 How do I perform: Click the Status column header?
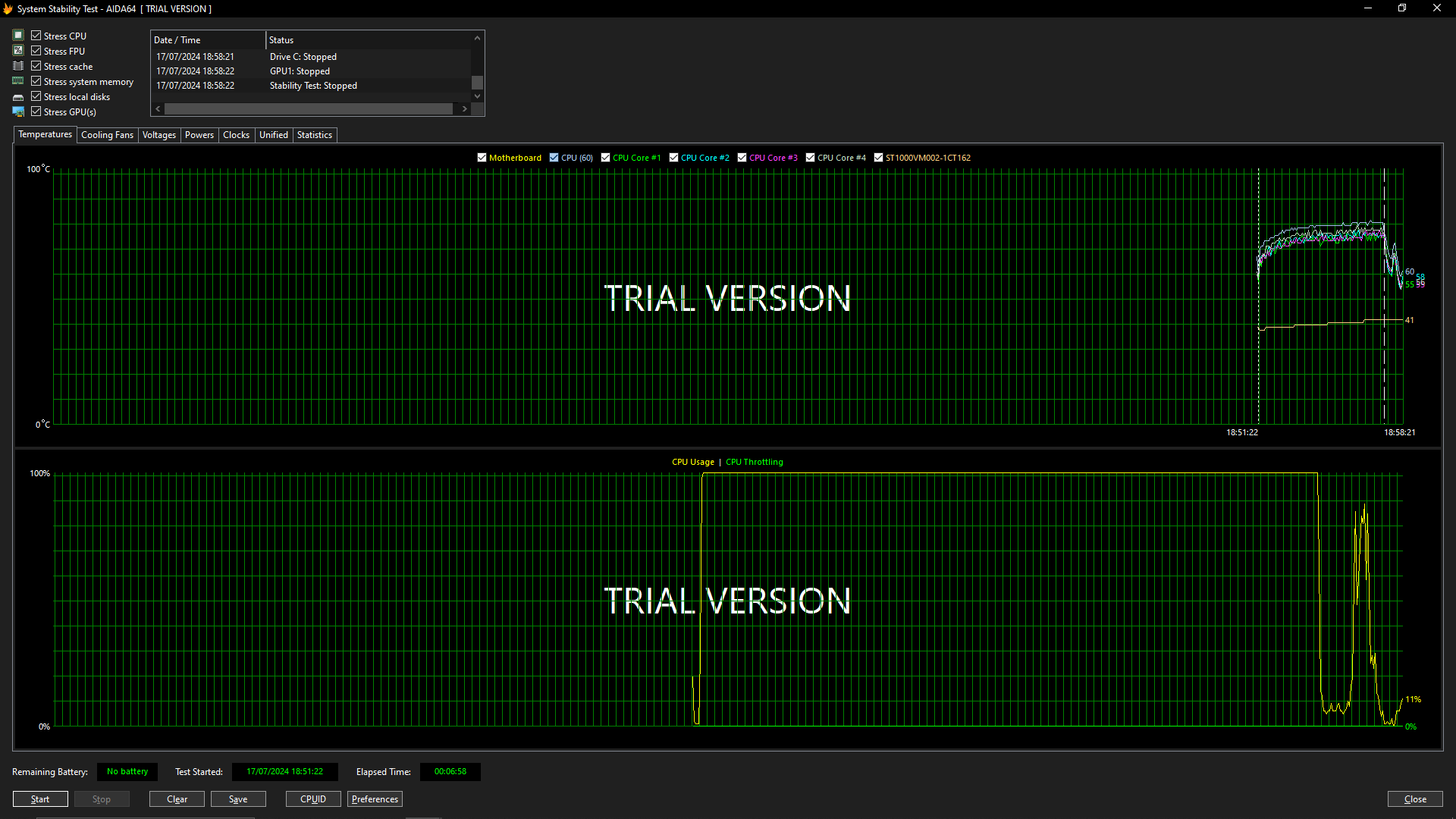(x=369, y=40)
